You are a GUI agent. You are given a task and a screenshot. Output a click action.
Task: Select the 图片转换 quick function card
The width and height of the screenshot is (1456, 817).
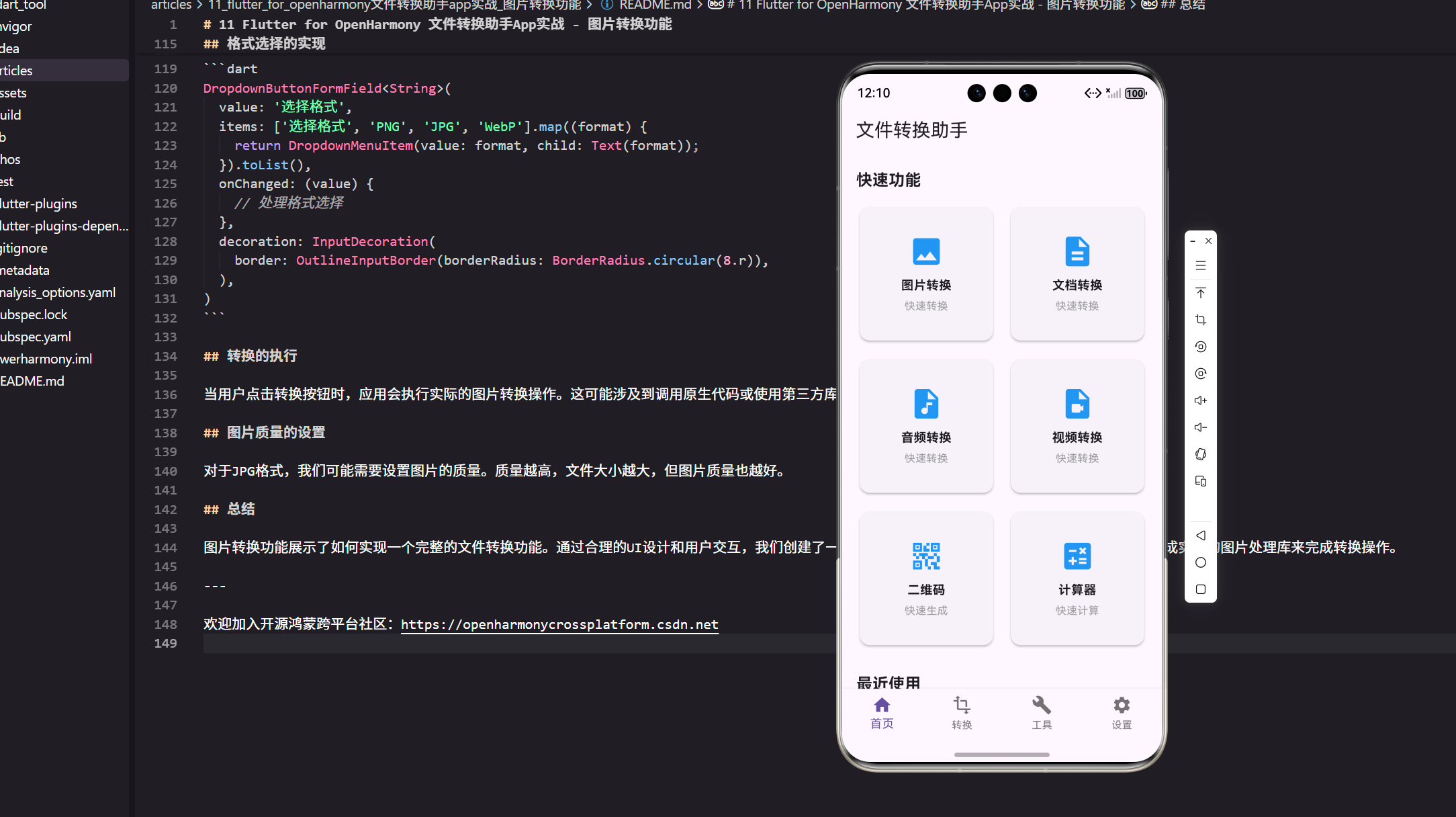(x=926, y=274)
